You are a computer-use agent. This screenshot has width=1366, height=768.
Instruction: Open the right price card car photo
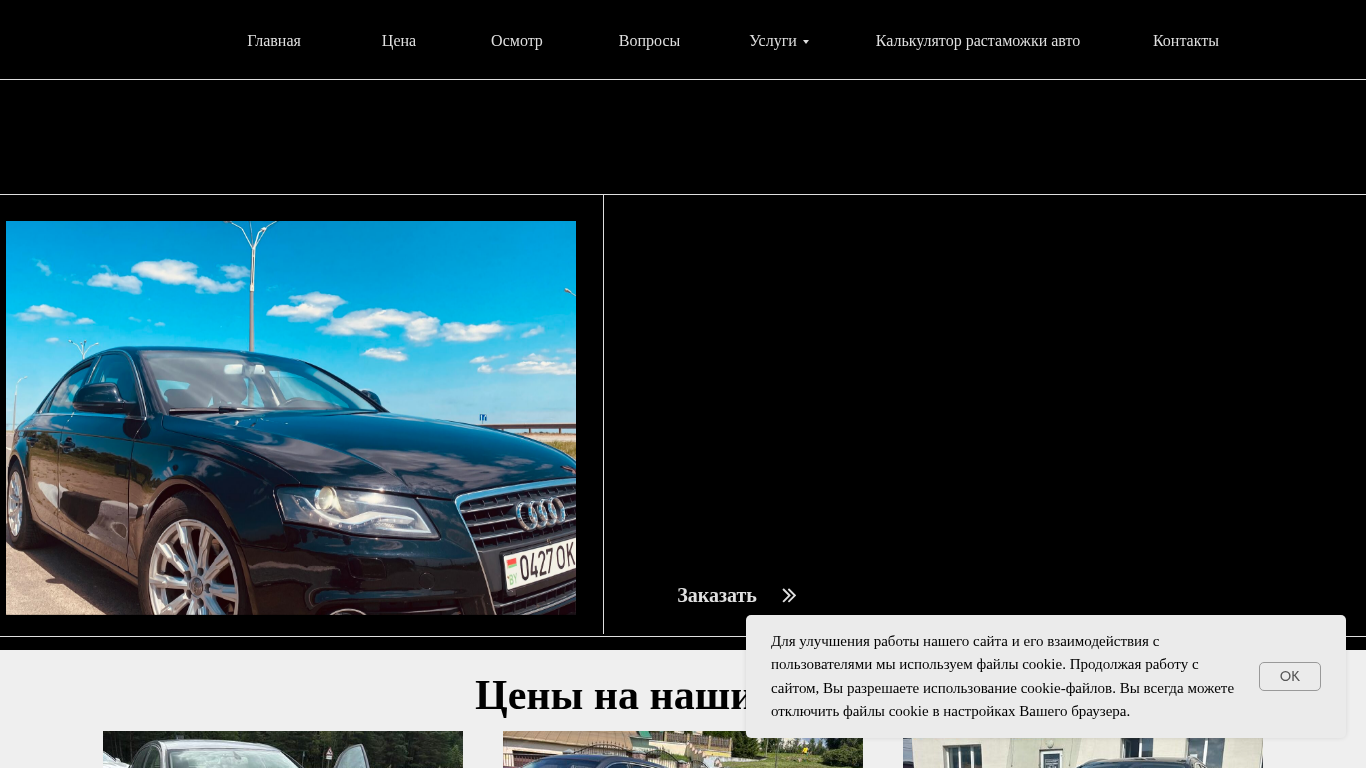(x=1083, y=753)
